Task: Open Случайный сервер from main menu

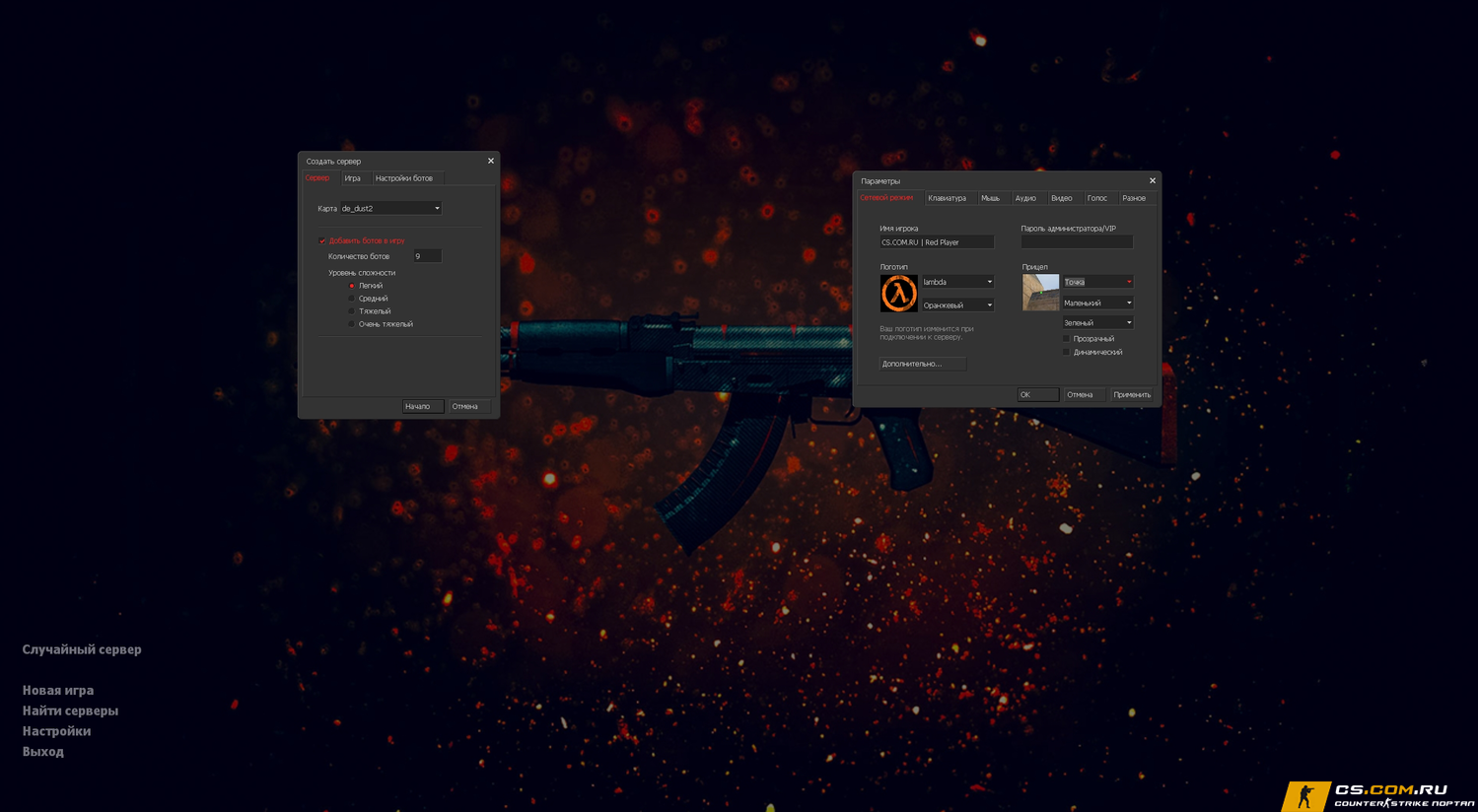Action: point(82,649)
